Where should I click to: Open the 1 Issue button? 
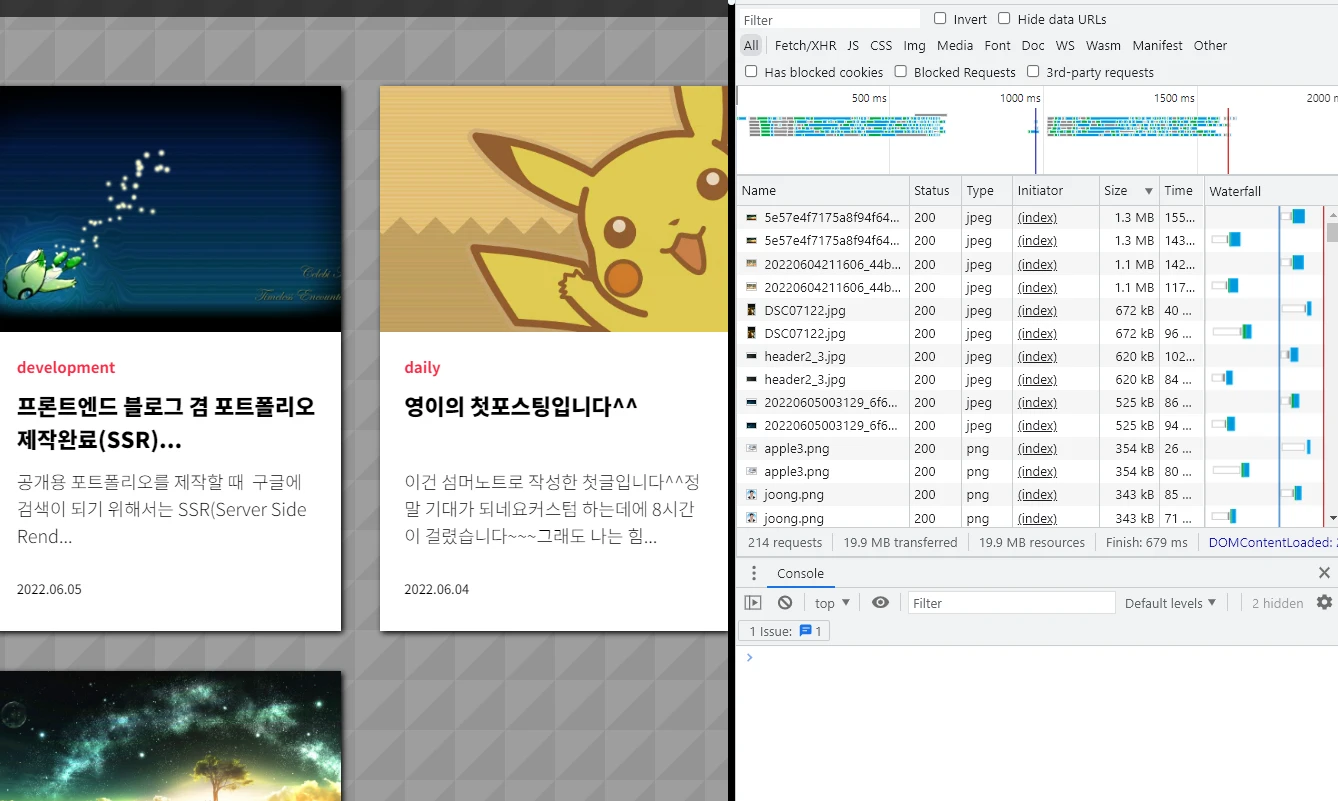783,631
